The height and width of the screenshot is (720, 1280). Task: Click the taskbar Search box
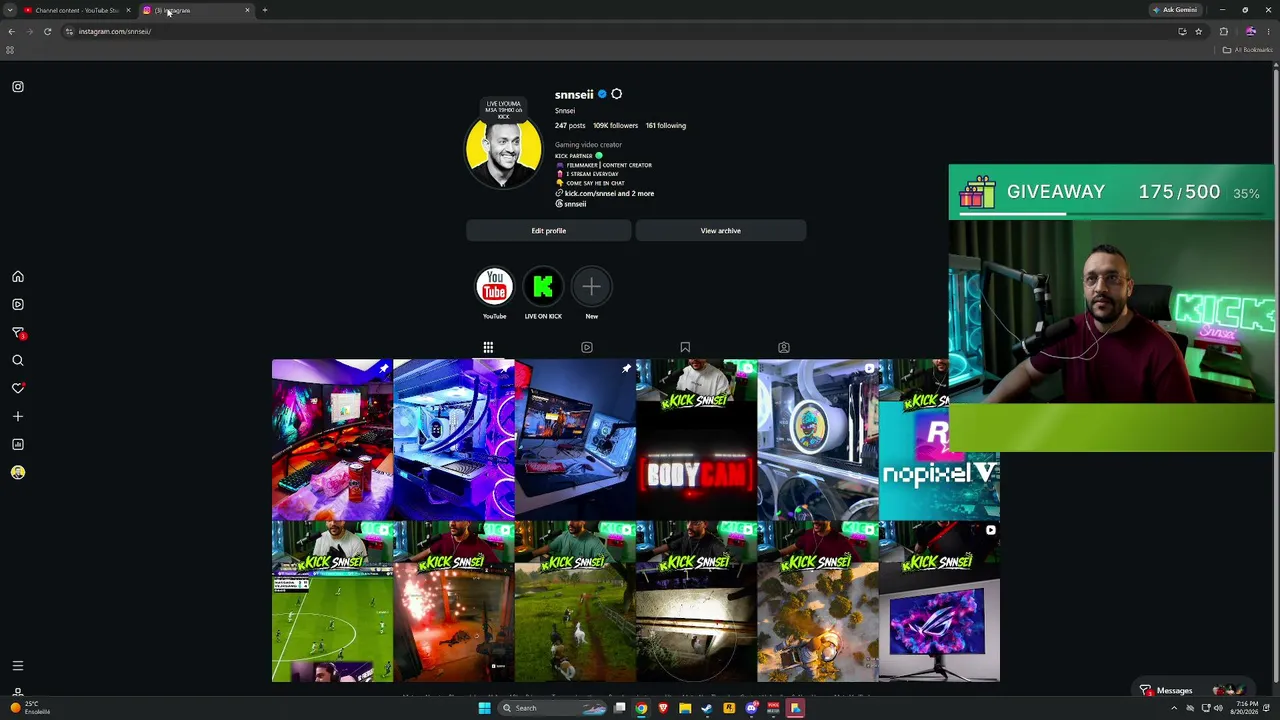(553, 709)
